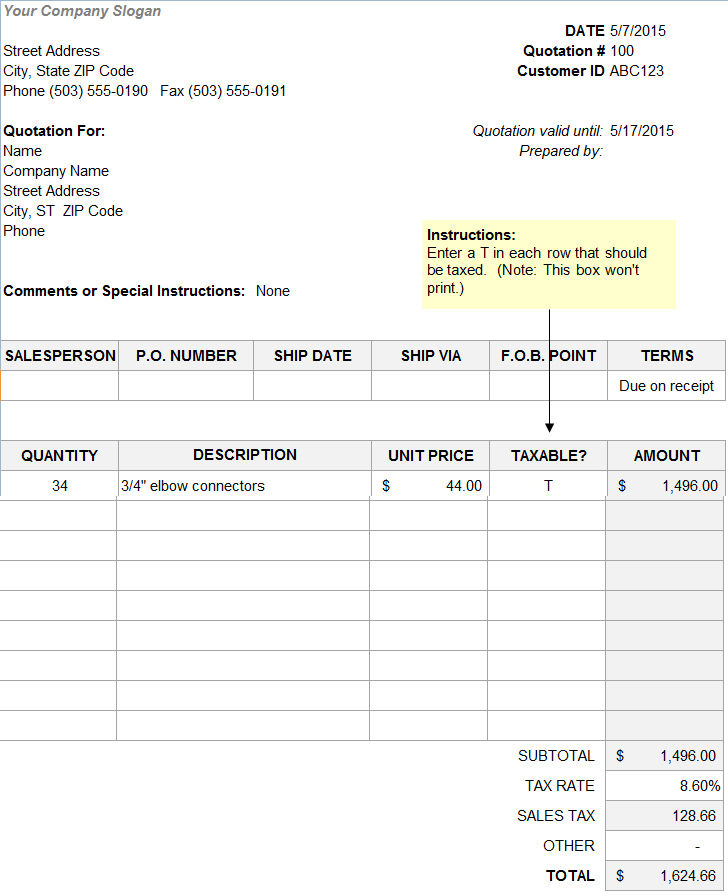Image resolution: width=728 pixels, height=896 pixels.
Task: Select the tax rate value 8.60%
Action: [666, 786]
